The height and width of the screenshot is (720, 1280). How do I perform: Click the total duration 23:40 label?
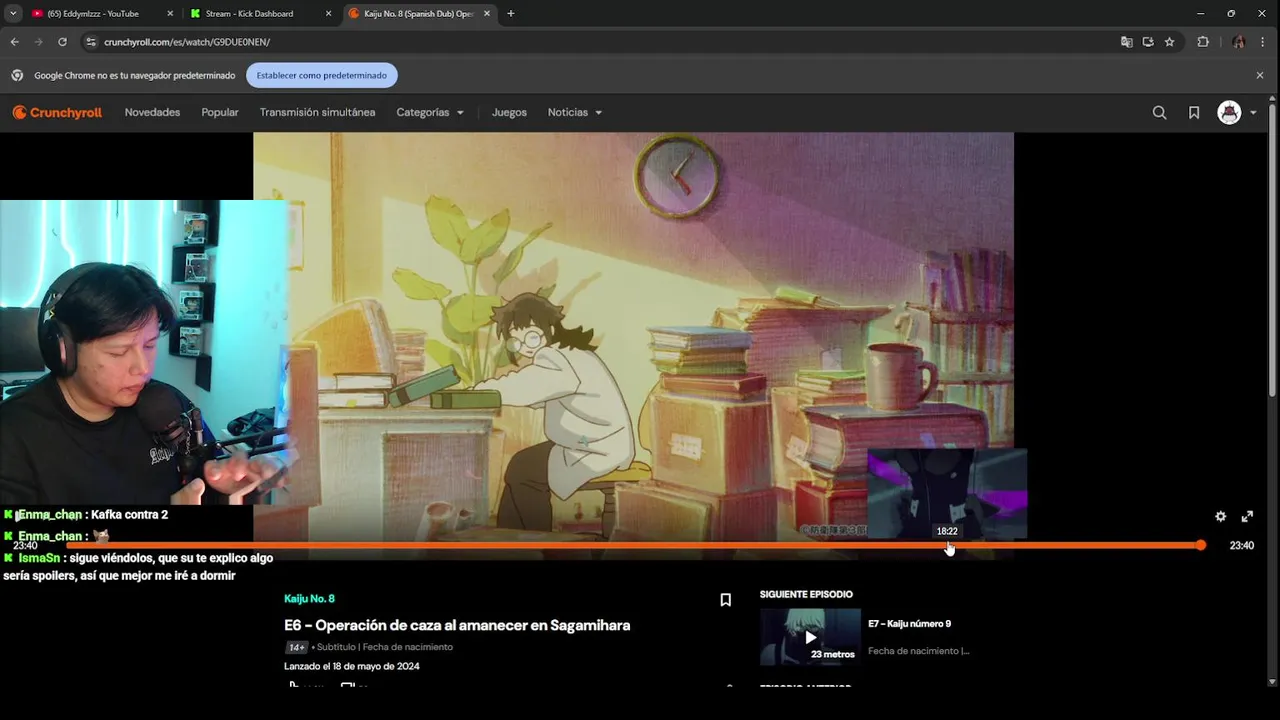[1241, 546]
